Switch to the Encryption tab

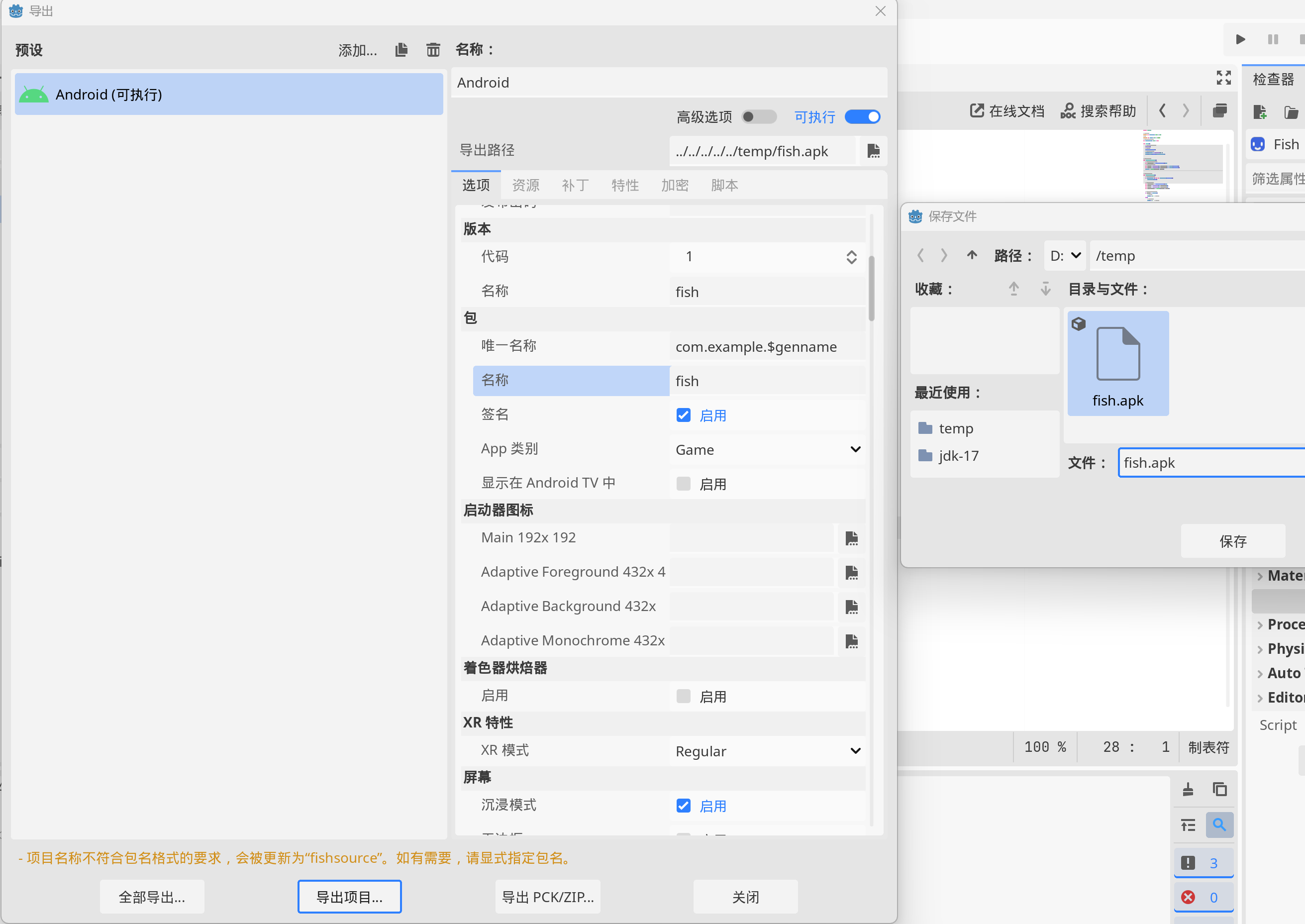coord(675,186)
